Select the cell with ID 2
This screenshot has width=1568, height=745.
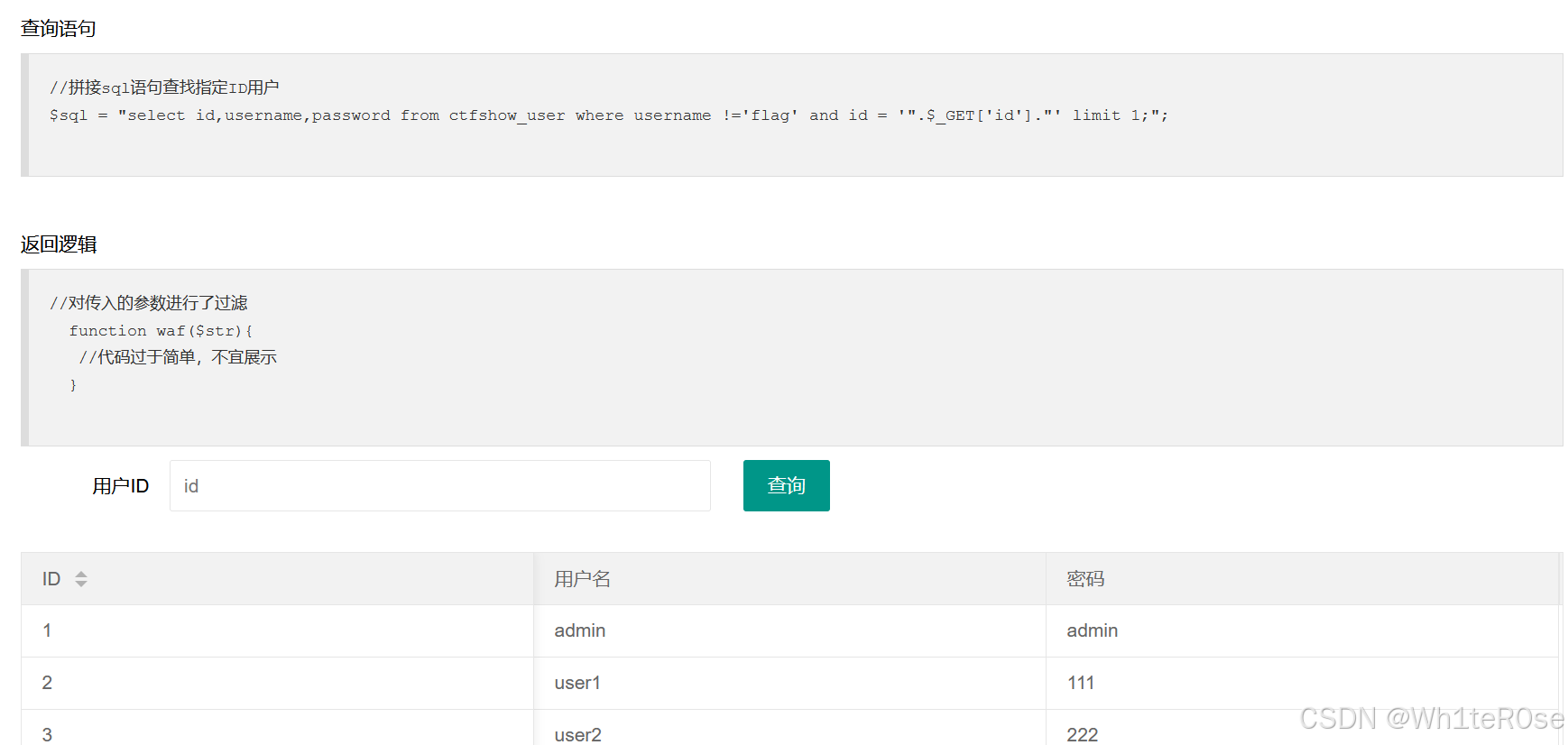[277, 683]
